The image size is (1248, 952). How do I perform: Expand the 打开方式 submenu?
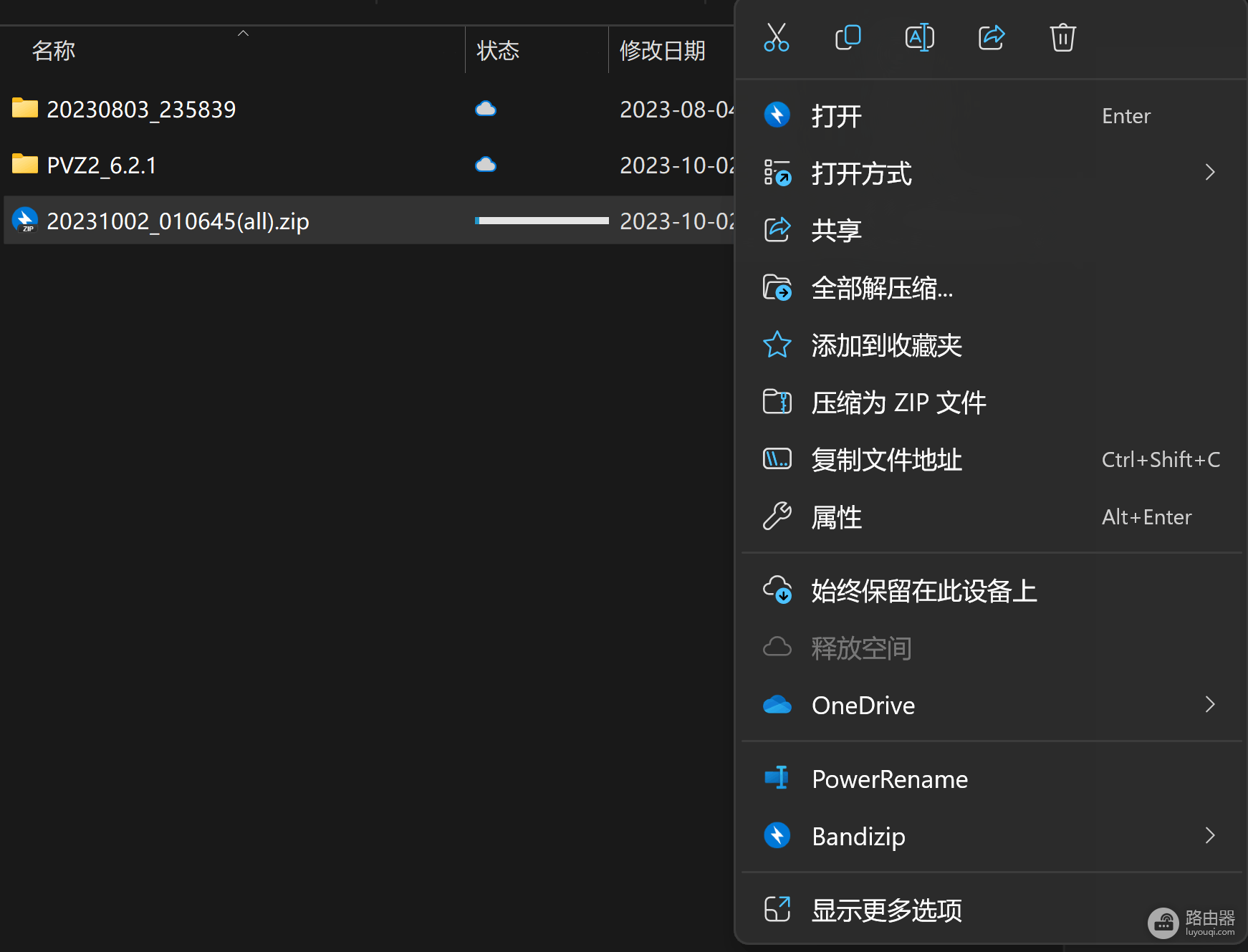tap(992, 173)
